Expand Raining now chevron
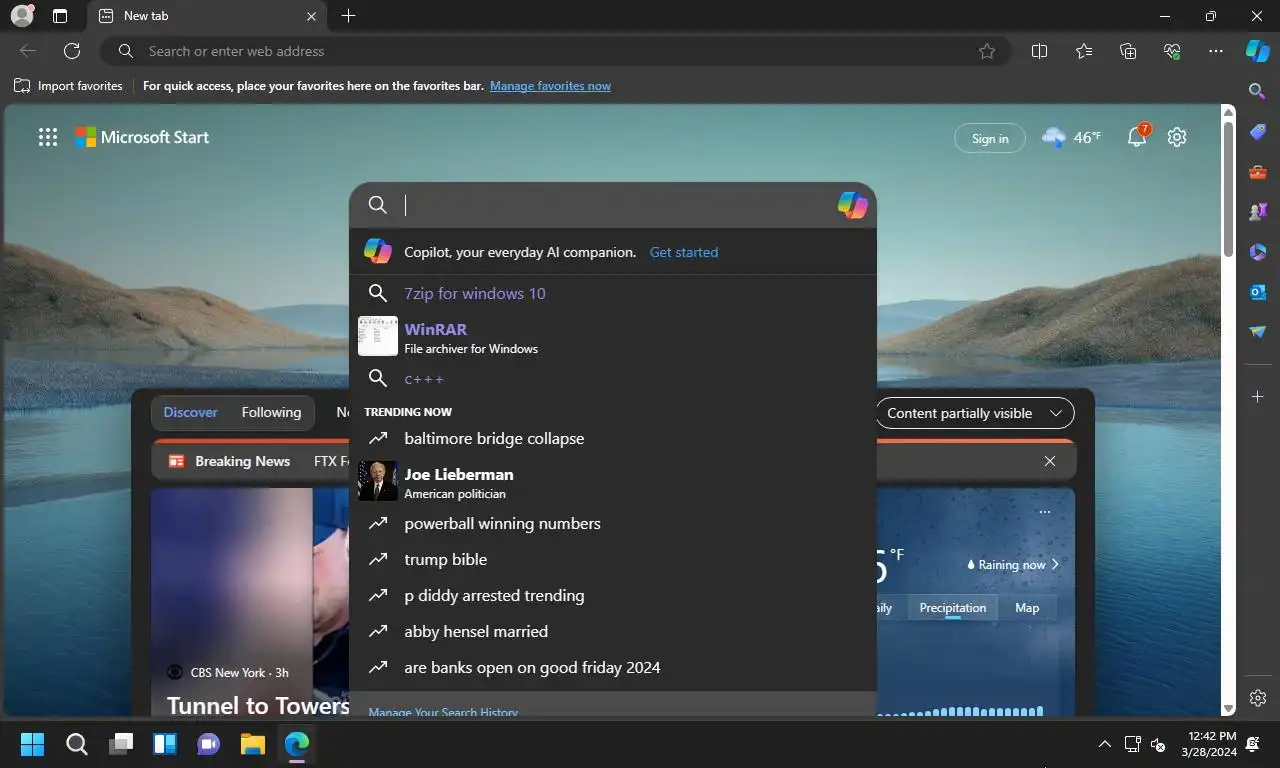The height and width of the screenshot is (768, 1280). pyautogui.click(x=1055, y=564)
